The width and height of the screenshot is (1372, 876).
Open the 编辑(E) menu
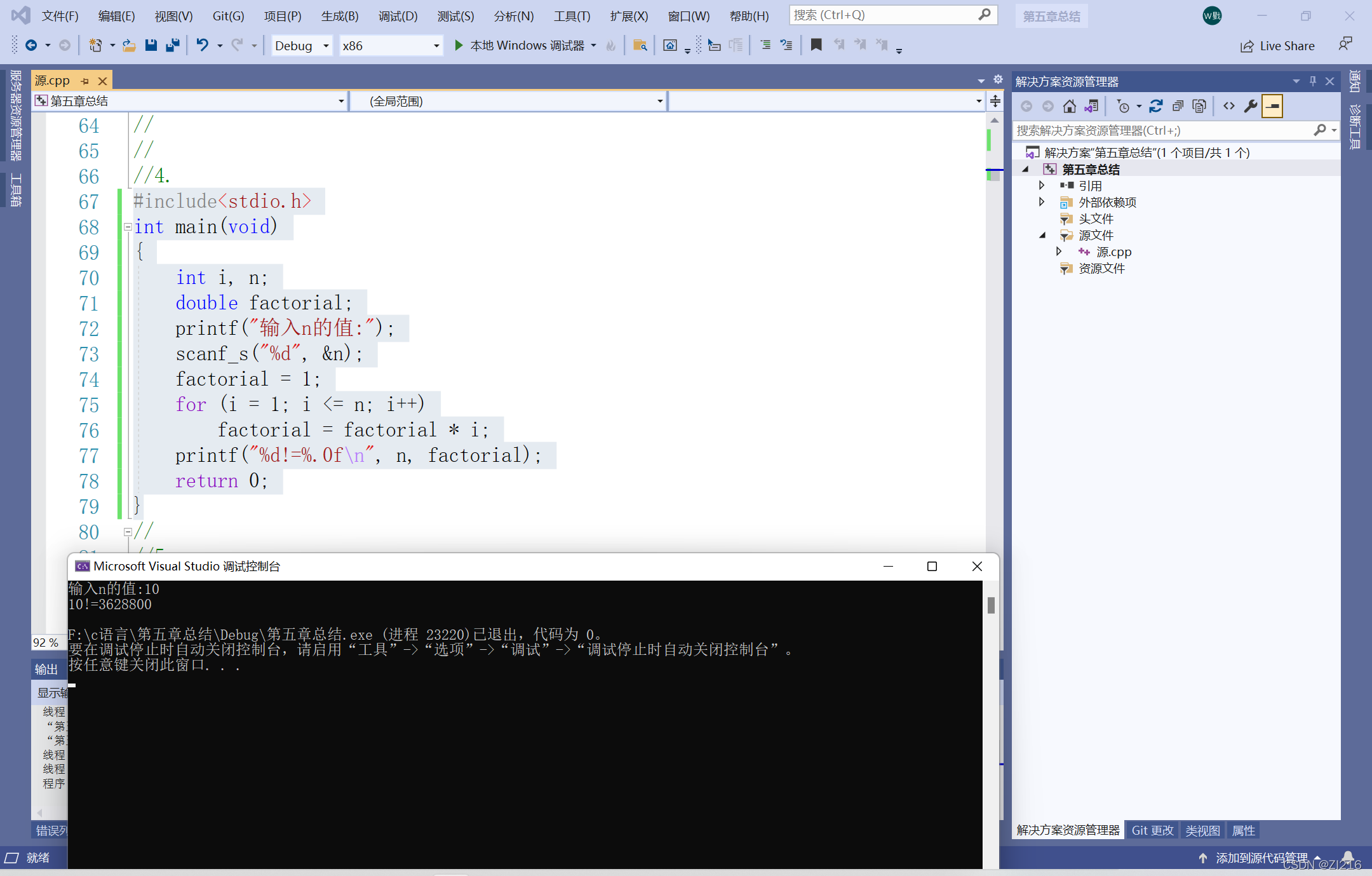tap(116, 16)
